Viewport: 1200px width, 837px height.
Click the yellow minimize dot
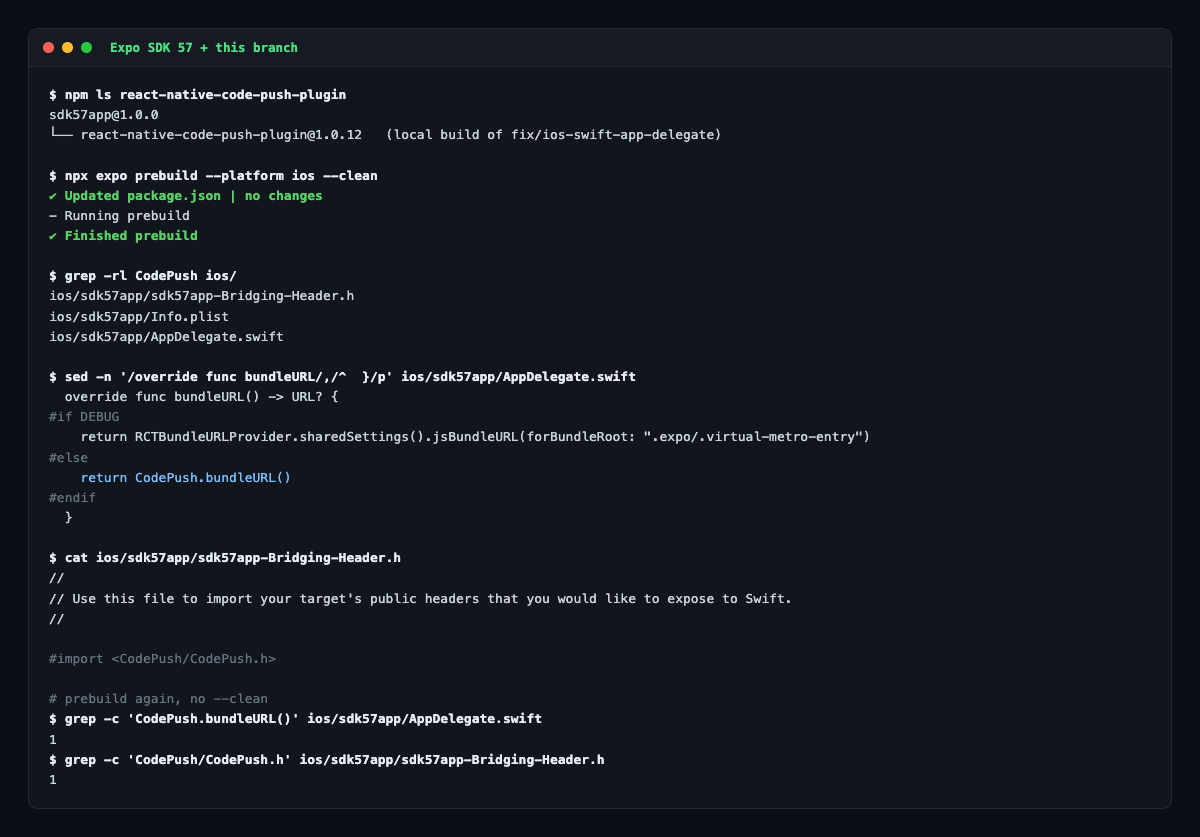pos(67,47)
